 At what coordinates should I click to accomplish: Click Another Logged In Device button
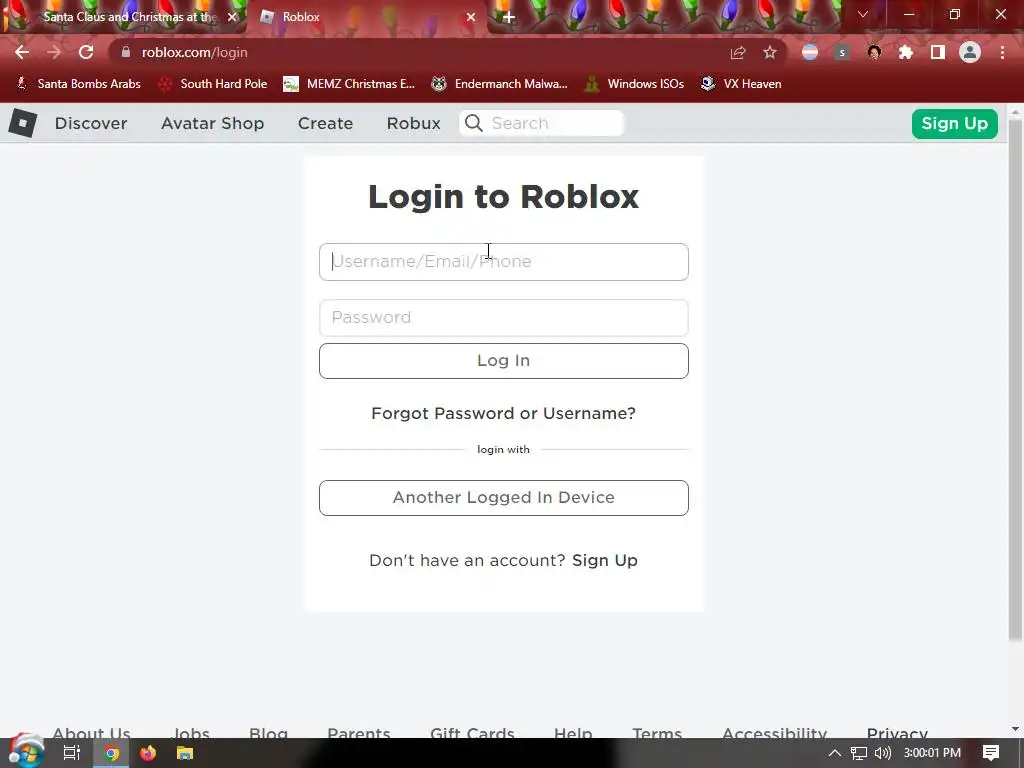[504, 498]
